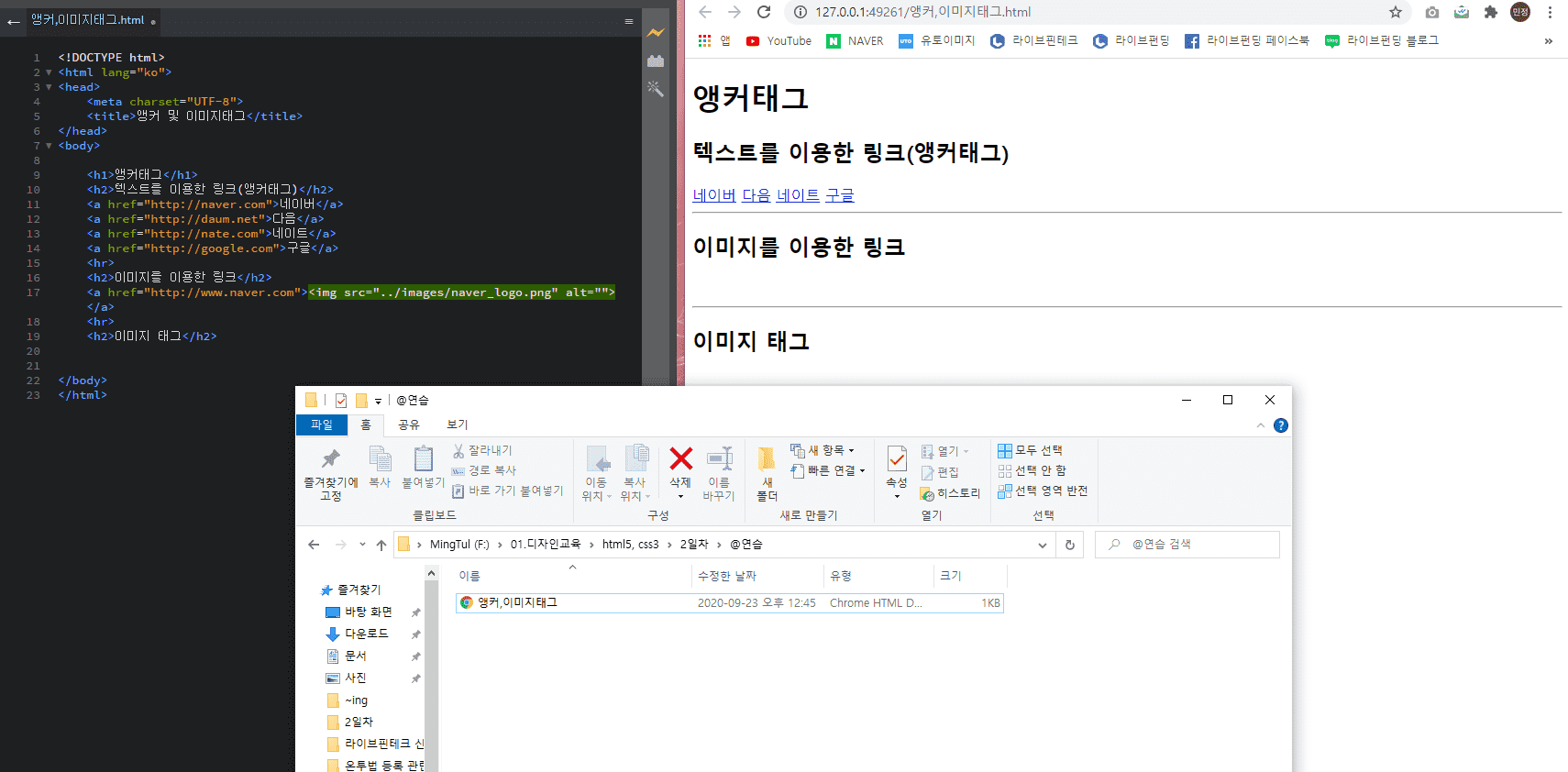The width and height of the screenshot is (1568, 772).
Task: Click the camera extension icon in Chrome
Action: (1432, 12)
